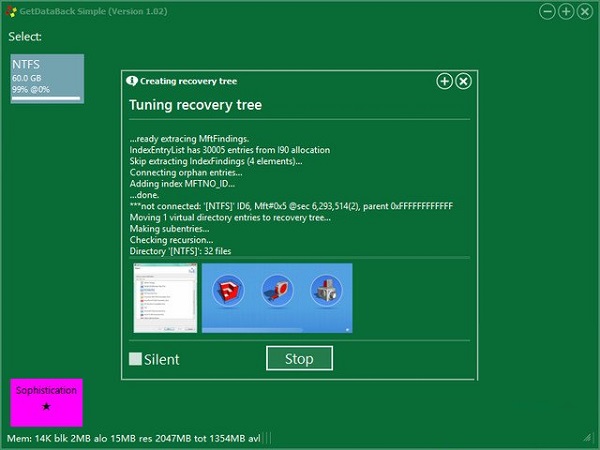Maximize the GetDataBack main window
The image size is (600, 450).
pos(566,11)
